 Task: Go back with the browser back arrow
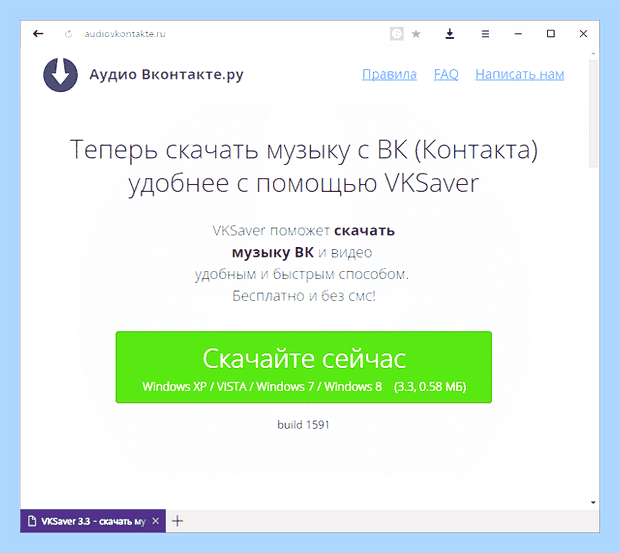click(x=38, y=34)
